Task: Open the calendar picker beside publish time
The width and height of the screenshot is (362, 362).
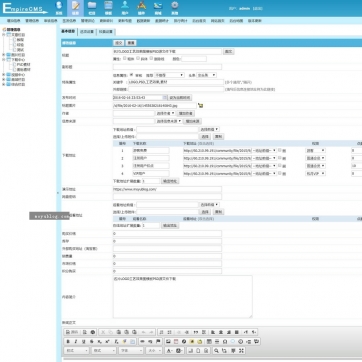Action: (165, 98)
